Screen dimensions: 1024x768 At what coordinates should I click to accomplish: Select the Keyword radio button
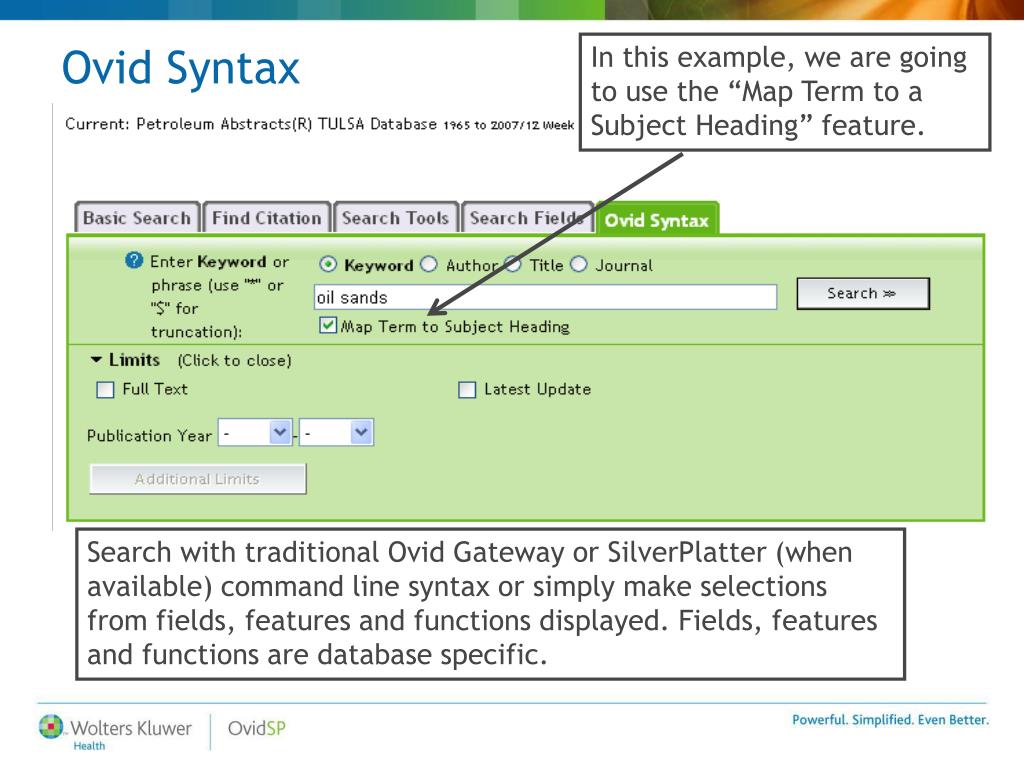tap(328, 264)
